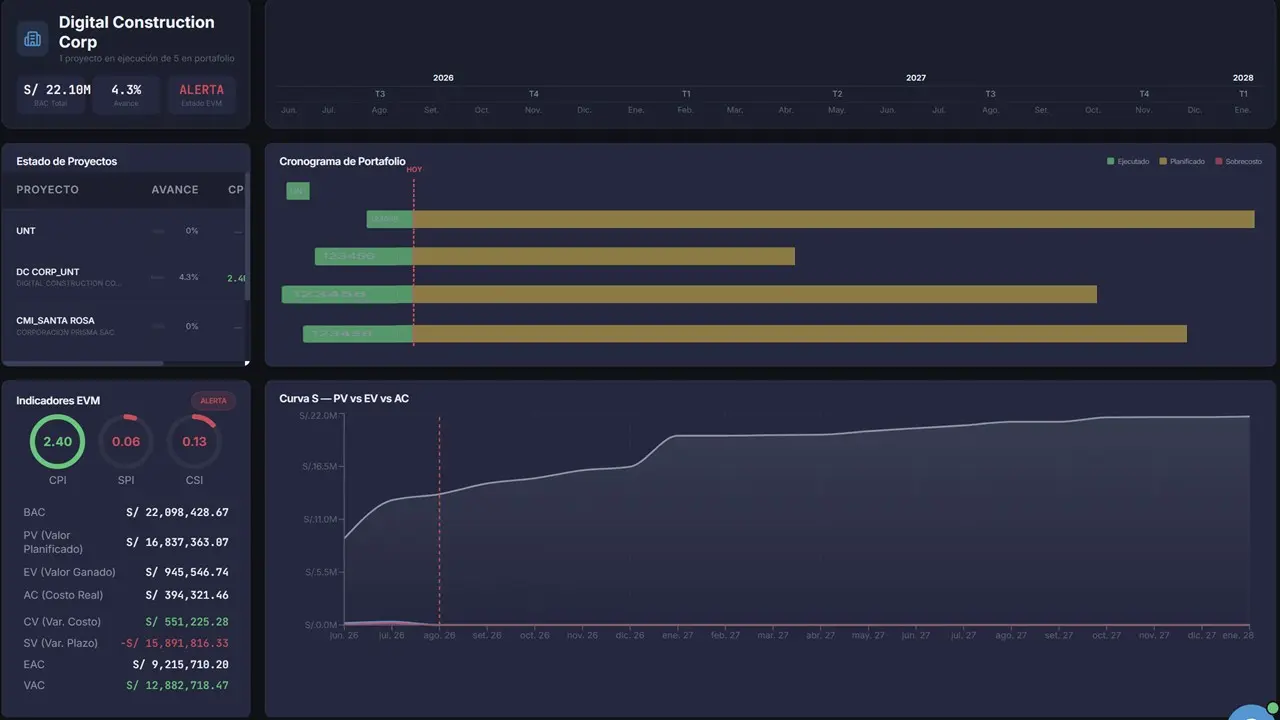This screenshot has height=720, width=1280.
Task: Click the 2026 year label in the timeline header
Action: click(443, 78)
